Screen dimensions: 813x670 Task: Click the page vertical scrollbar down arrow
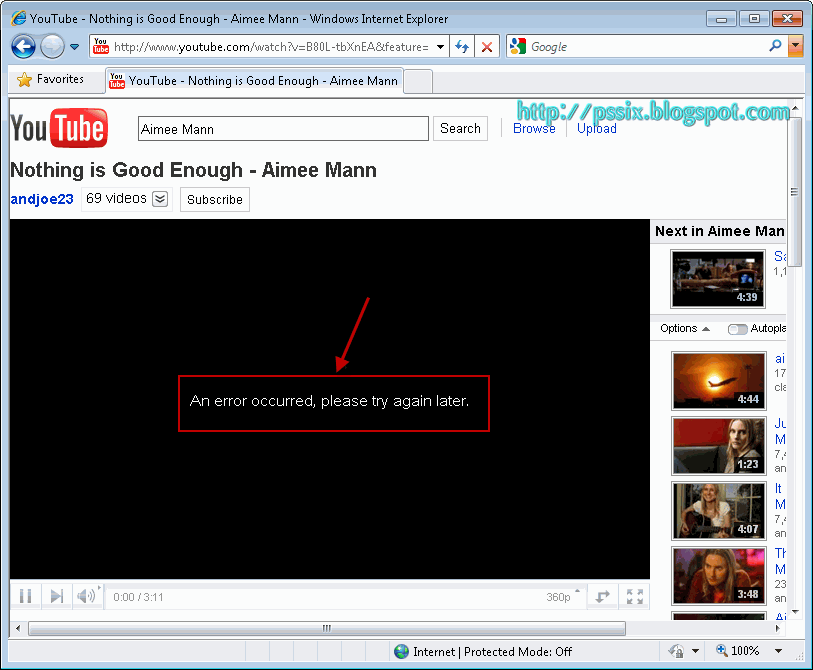coord(795,612)
